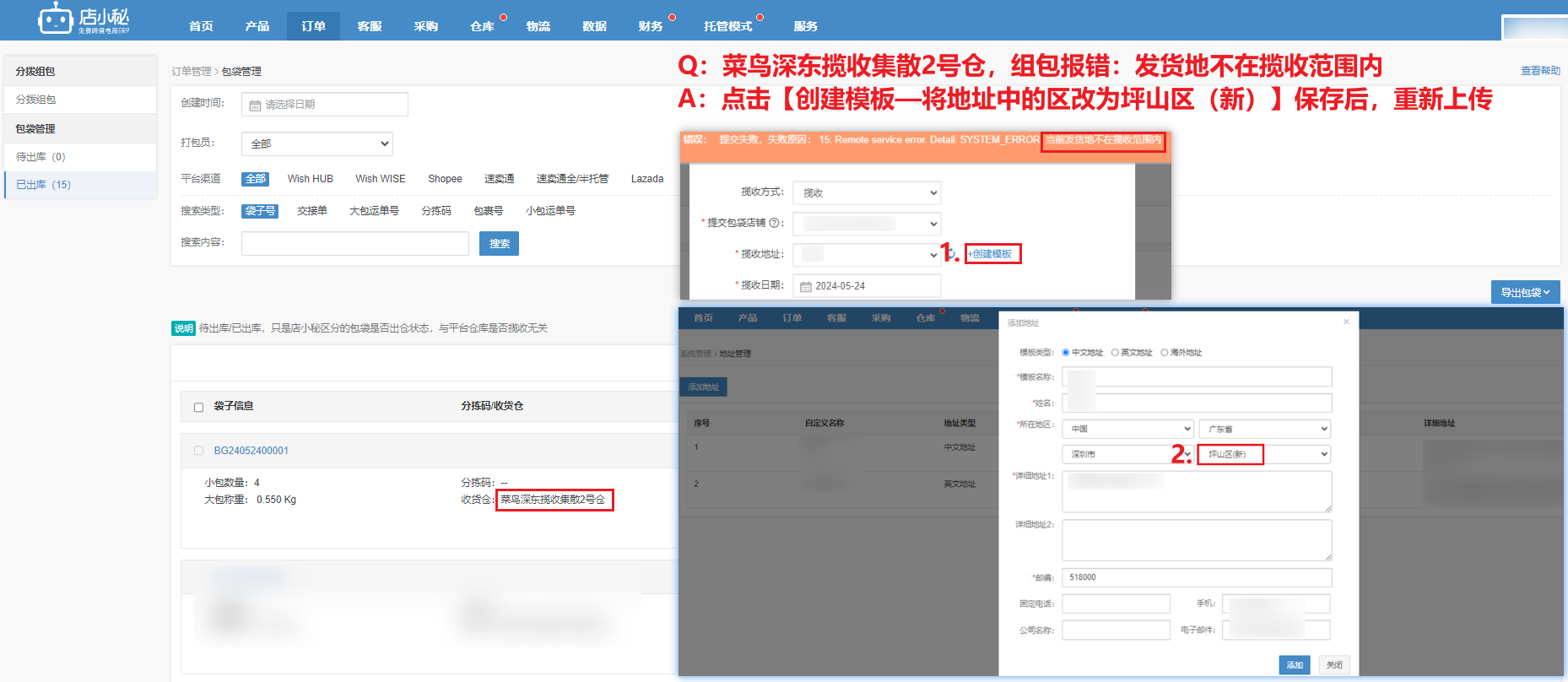Tick the checkbox for bag BG24052400001

pyautogui.click(x=199, y=451)
